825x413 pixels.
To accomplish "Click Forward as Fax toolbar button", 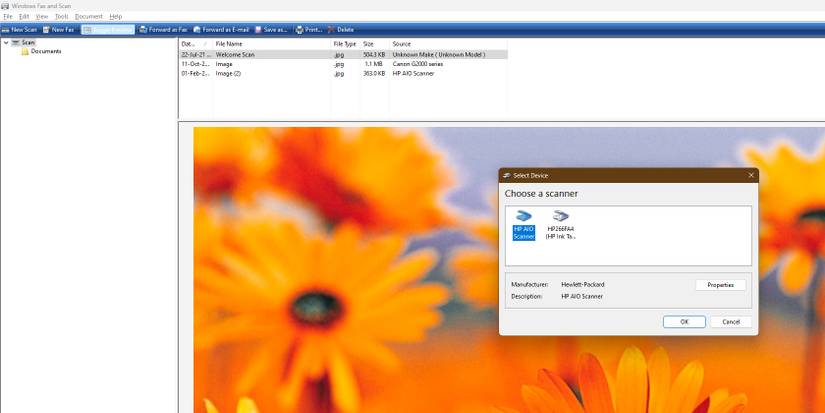I will pyautogui.click(x=163, y=30).
